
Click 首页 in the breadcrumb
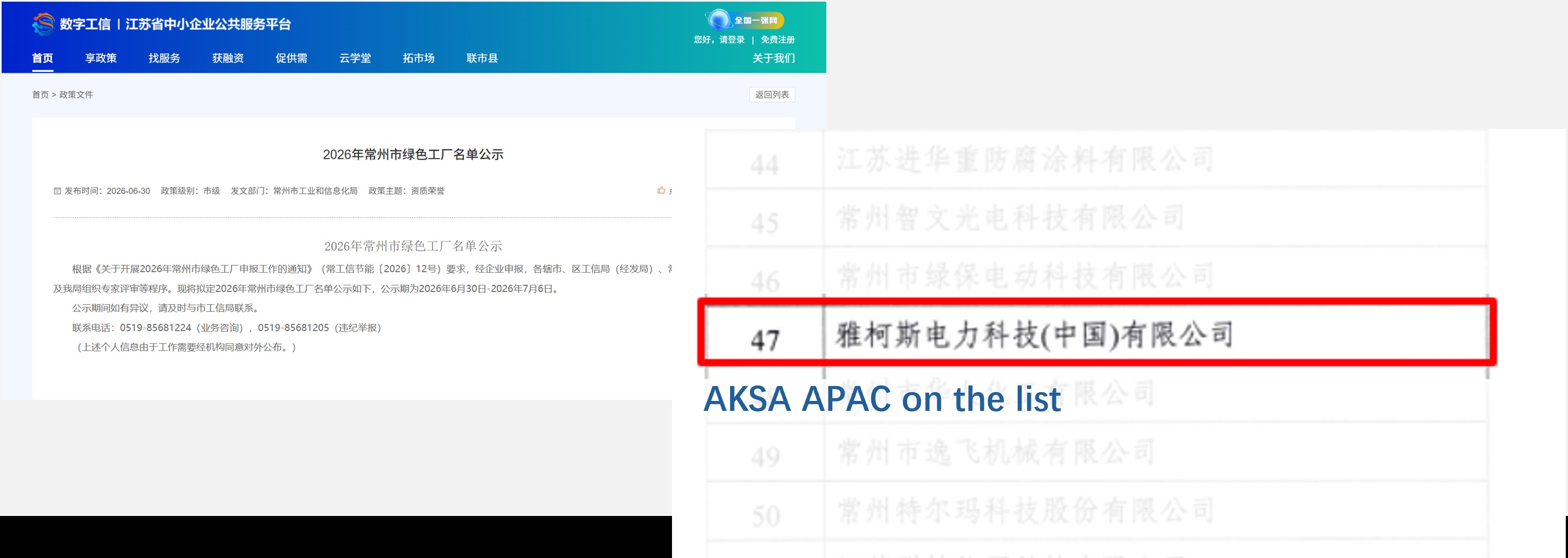[x=40, y=95]
